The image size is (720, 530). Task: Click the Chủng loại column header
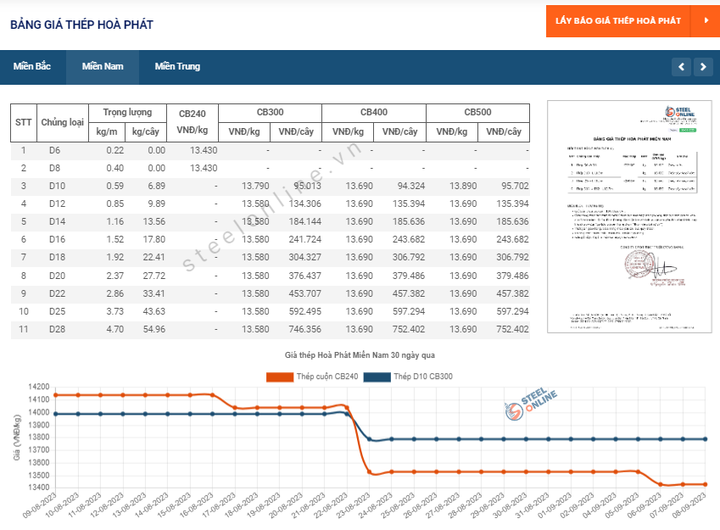pos(62,122)
